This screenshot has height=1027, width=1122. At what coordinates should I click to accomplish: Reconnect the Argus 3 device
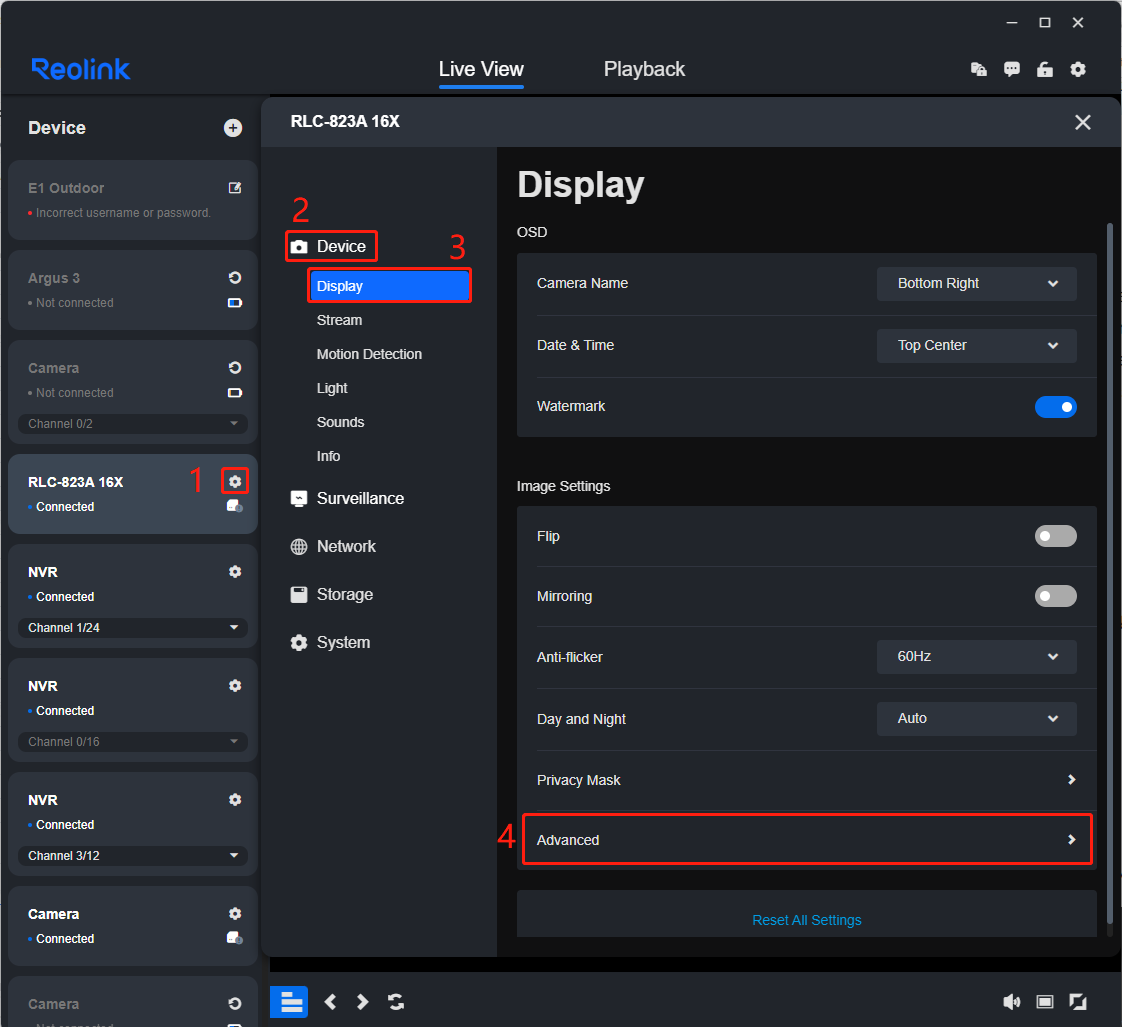pyautogui.click(x=235, y=278)
